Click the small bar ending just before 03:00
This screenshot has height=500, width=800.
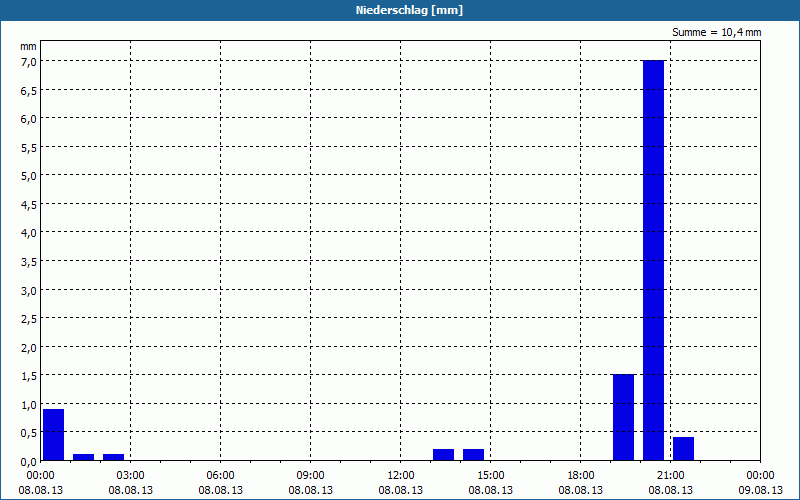pyautogui.click(x=113, y=457)
